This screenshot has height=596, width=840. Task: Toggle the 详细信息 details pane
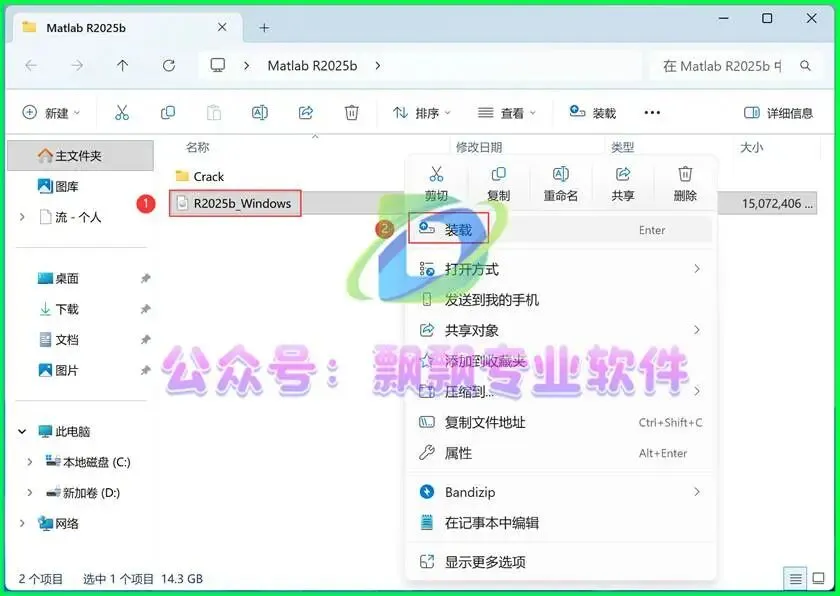point(778,113)
